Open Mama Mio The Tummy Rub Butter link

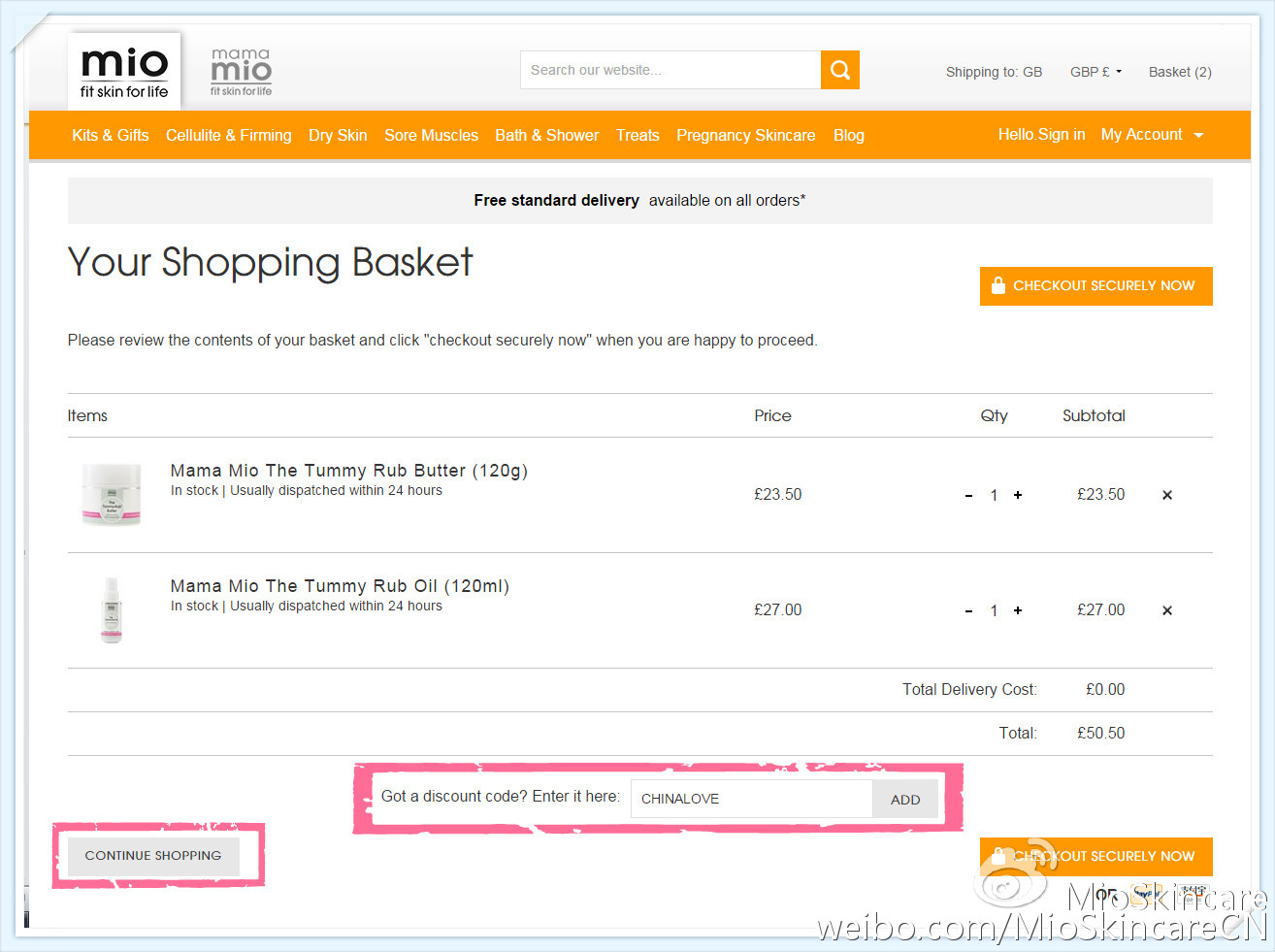coord(349,471)
